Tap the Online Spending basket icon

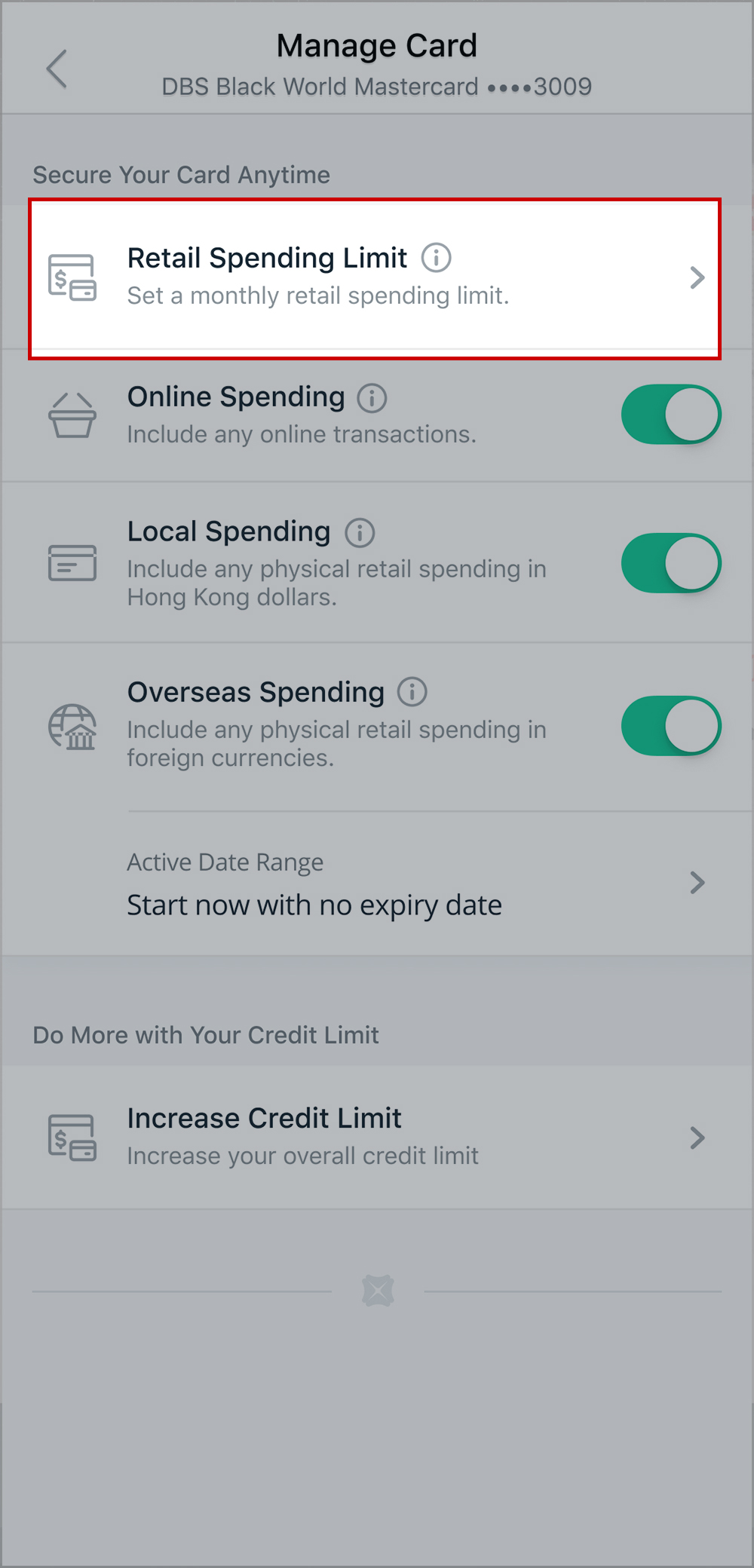click(x=72, y=415)
